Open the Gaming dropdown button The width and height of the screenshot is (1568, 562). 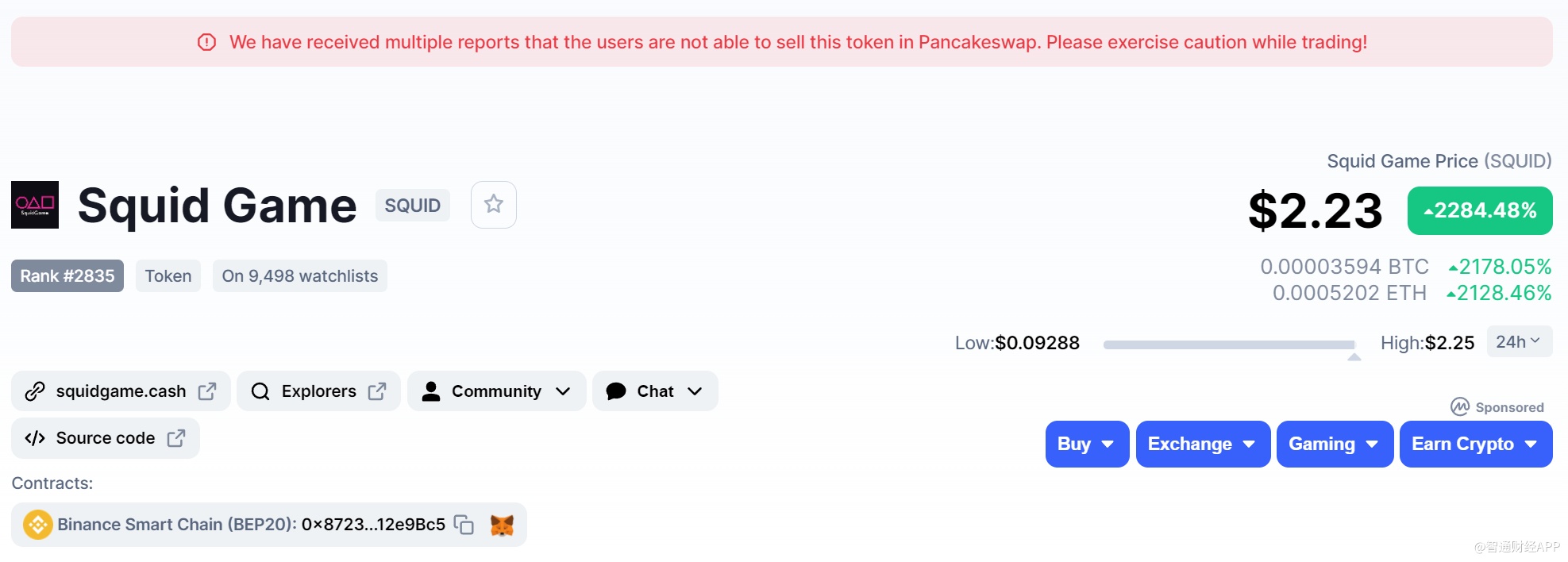[1334, 445]
